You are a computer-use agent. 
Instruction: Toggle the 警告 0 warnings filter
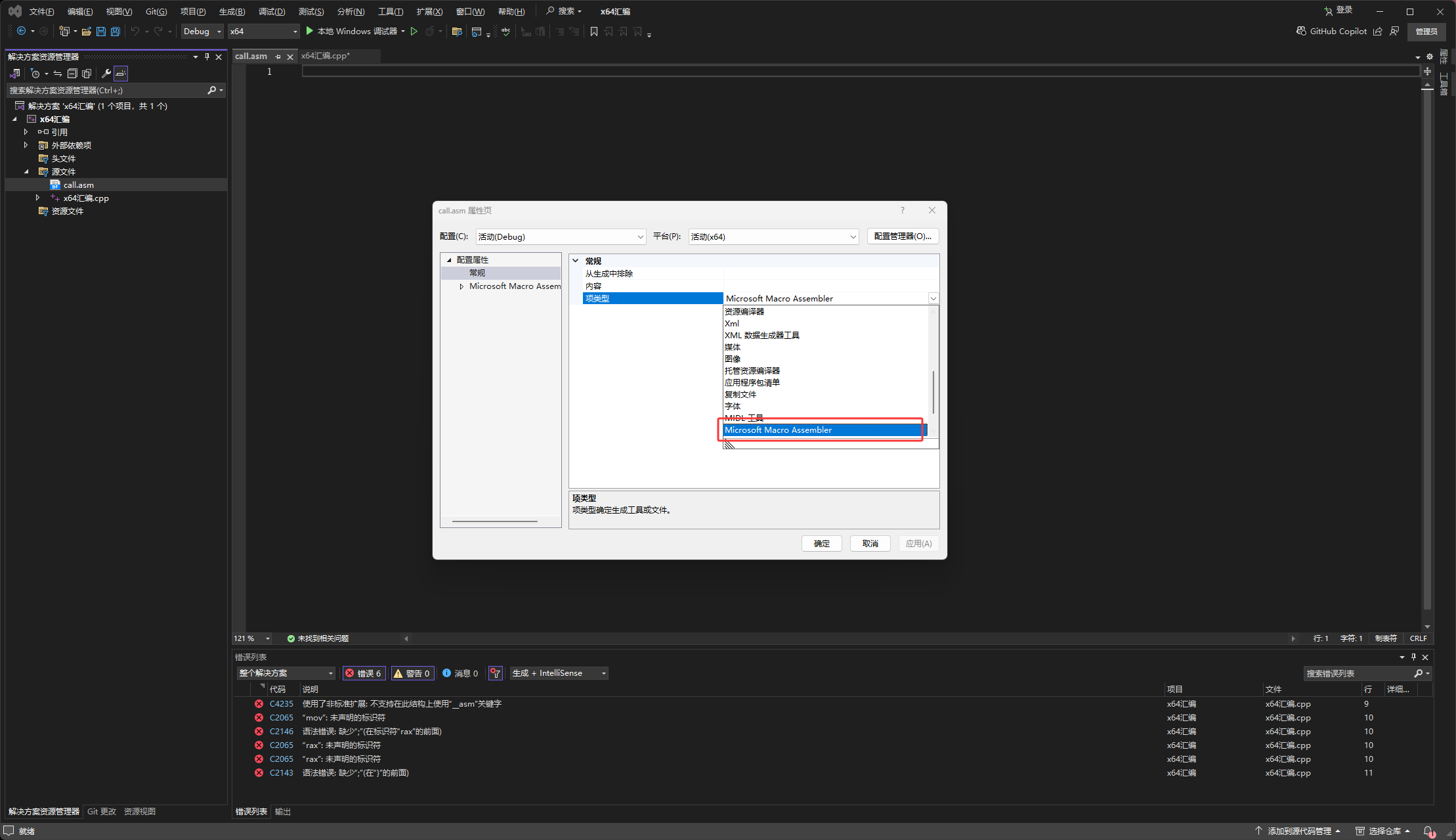click(412, 673)
